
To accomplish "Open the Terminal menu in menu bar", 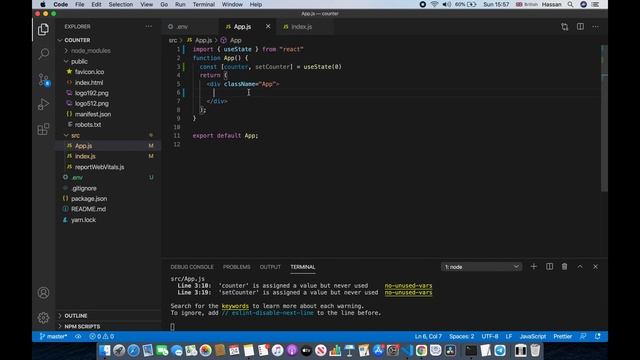I will pyautogui.click(x=204, y=4).
